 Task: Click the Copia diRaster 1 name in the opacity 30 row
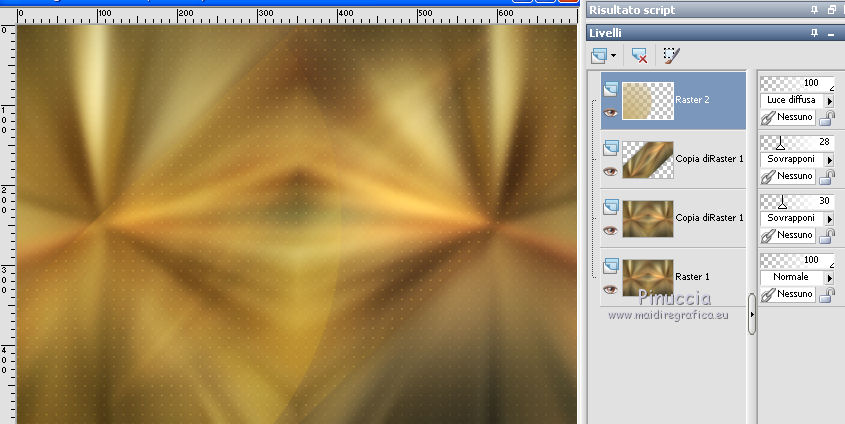click(x=709, y=218)
